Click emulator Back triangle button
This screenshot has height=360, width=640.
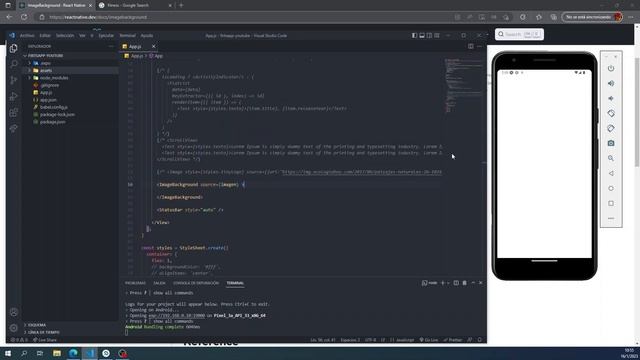click(x=611, y=173)
